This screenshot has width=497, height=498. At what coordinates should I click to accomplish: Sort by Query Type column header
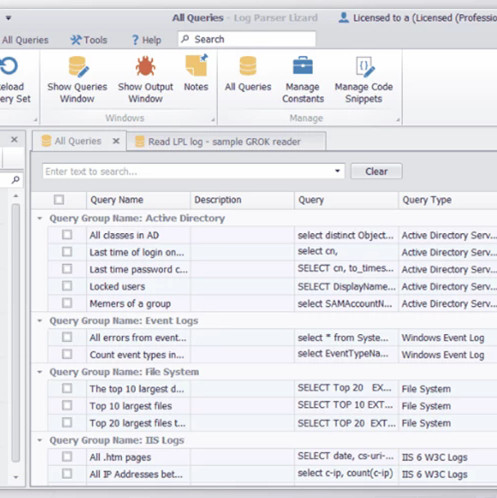pos(448,200)
